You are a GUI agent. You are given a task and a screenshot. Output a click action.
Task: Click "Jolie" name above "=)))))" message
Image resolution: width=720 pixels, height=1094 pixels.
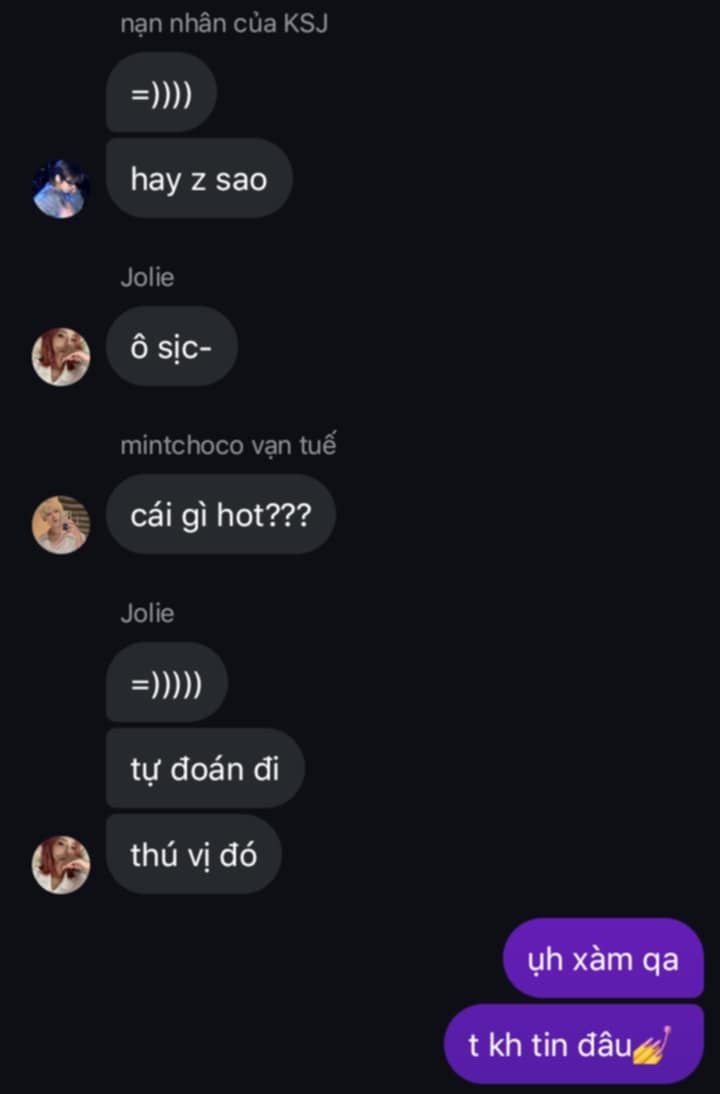(147, 613)
